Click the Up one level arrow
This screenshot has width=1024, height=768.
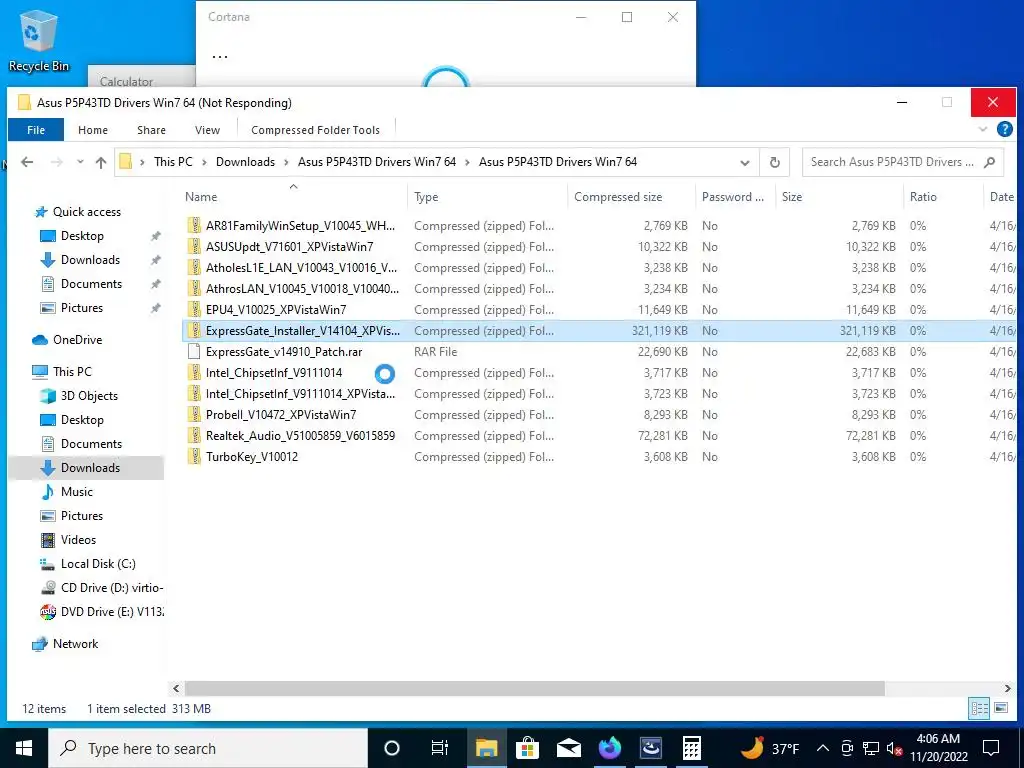coord(101,162)
